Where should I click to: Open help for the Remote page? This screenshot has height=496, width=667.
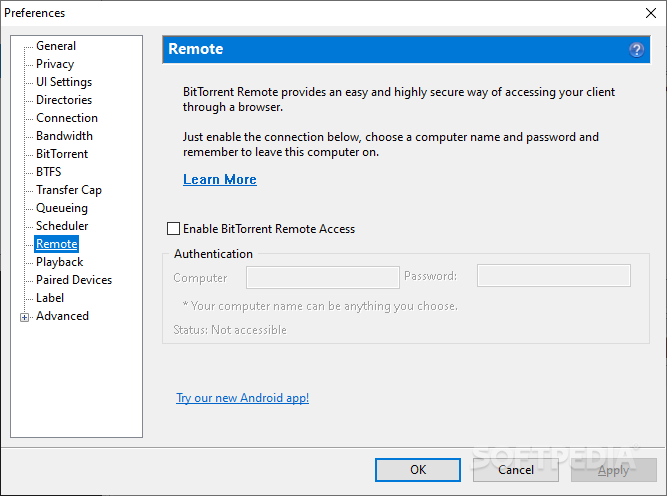coord(636,50)
